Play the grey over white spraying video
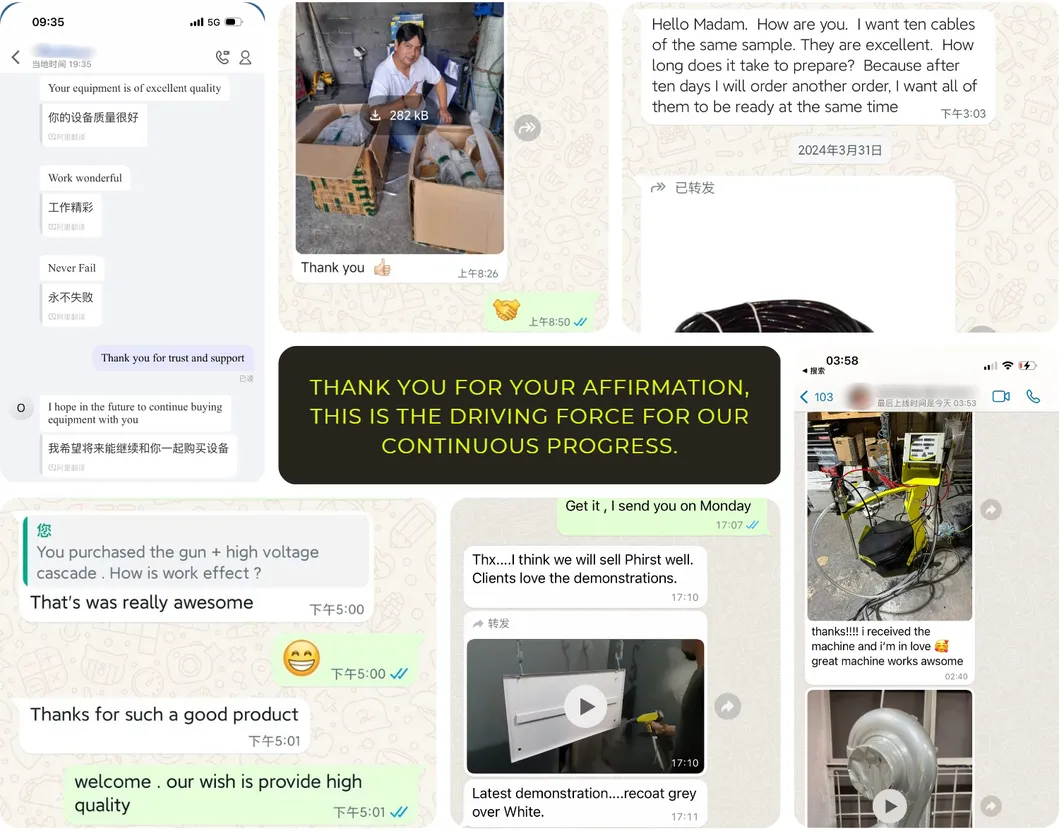This screenshot has width=1059, height=831. [x=586, y=707]
